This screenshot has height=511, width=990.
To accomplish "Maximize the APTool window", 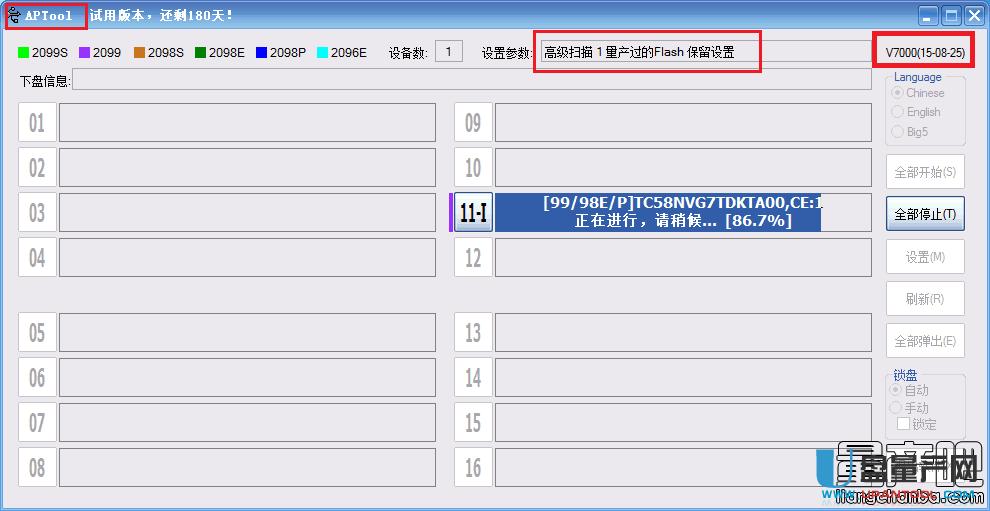I will [x=951, y=16].
